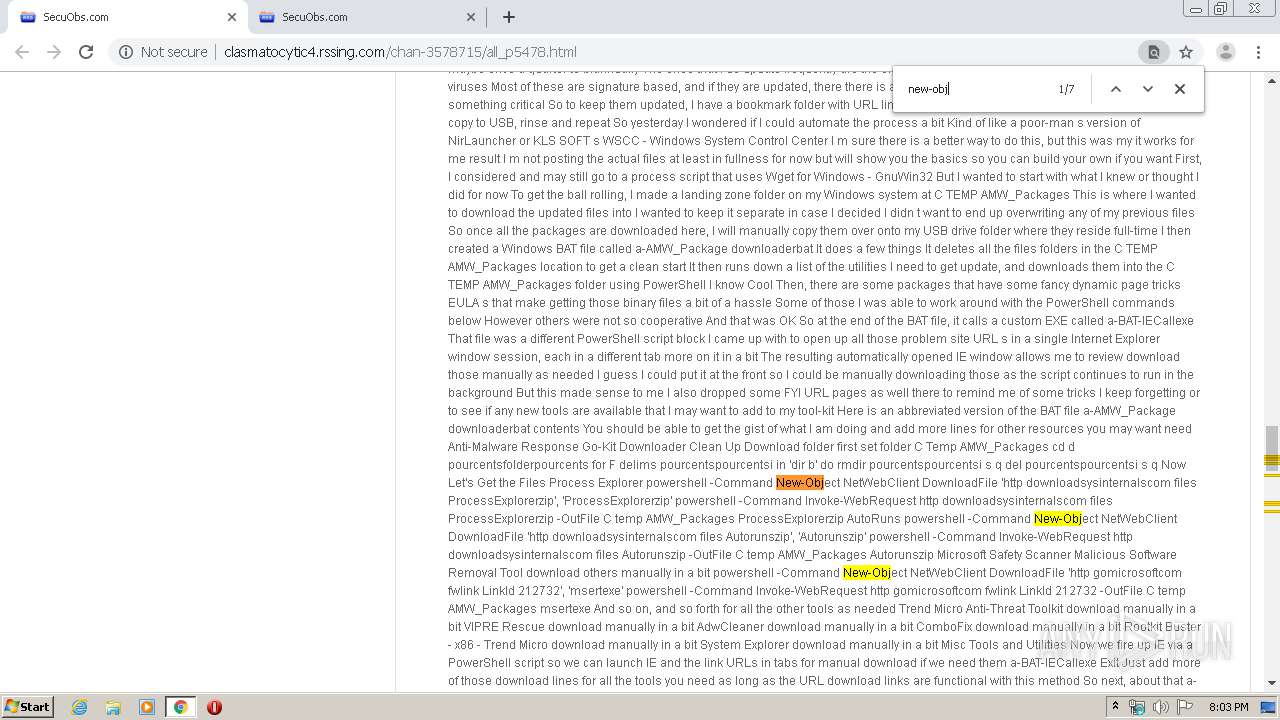Click the search-in-page icon in the address bar
1280x720 pixels.
(1153, 52)
